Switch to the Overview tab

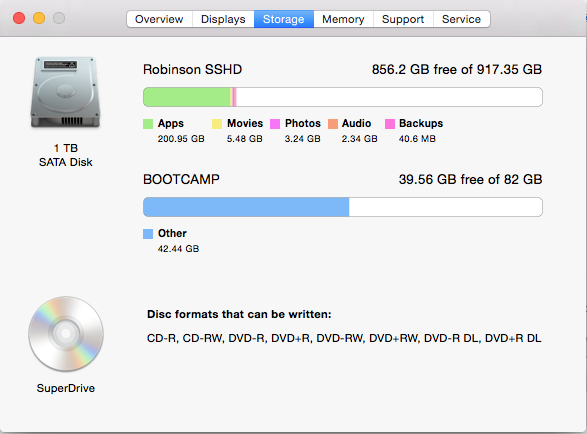pos(159,19)
